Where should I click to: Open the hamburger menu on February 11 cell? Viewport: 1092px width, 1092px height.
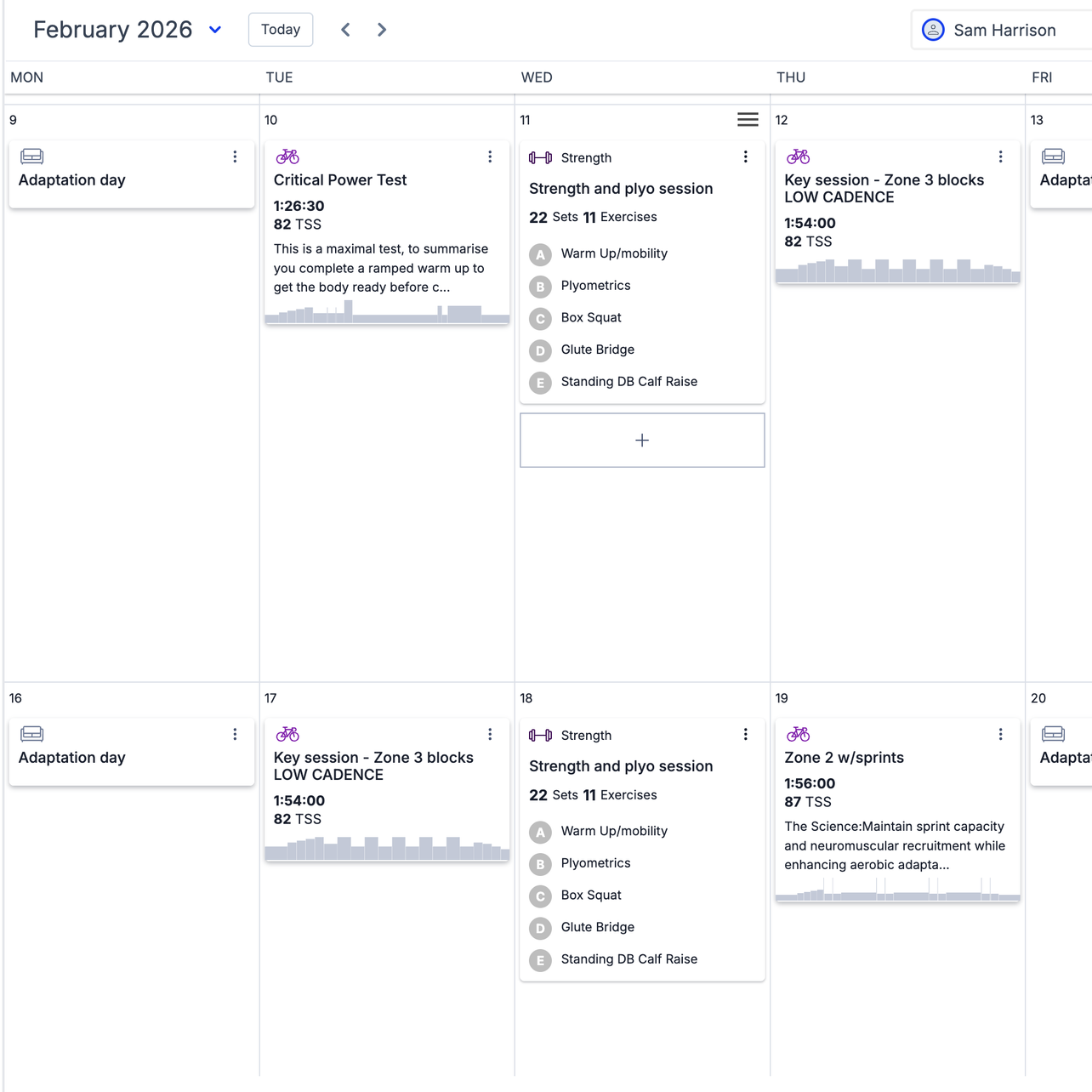748,120
